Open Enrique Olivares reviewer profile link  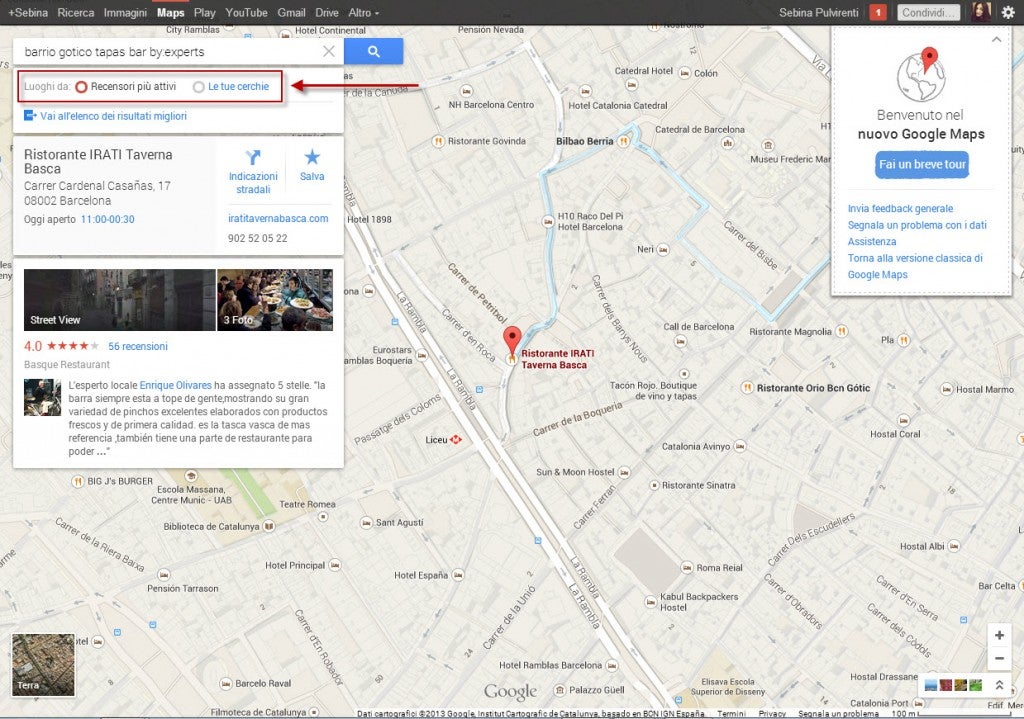point(176,385)
